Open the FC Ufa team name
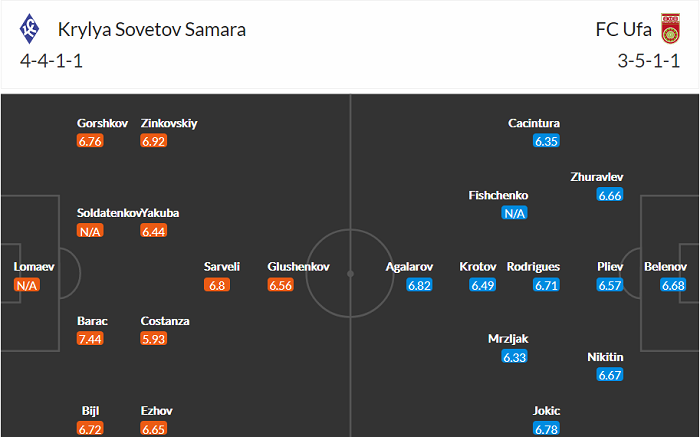This screenshot has height=437, width=700. point(622,29)
